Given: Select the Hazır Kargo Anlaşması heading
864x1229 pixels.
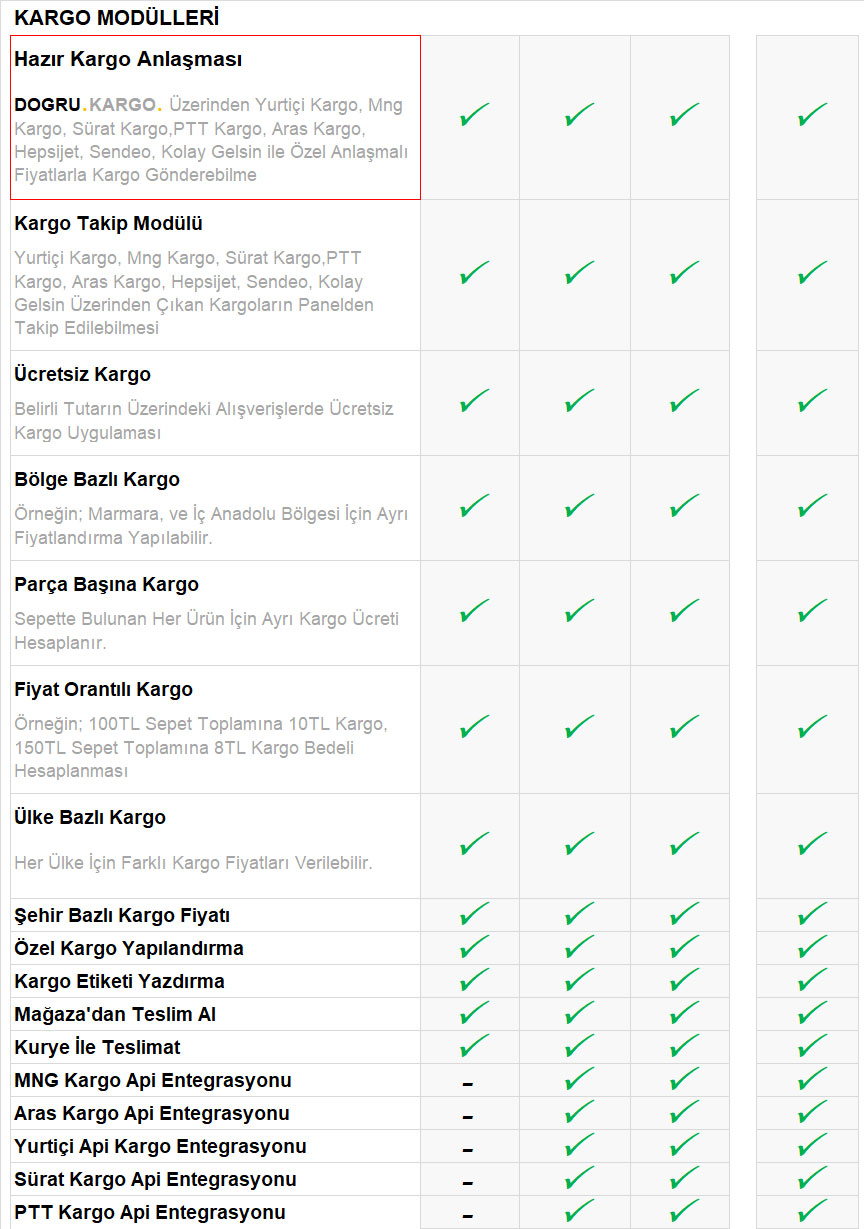Looking at the screenshot, I should click(x=128, y=60).
